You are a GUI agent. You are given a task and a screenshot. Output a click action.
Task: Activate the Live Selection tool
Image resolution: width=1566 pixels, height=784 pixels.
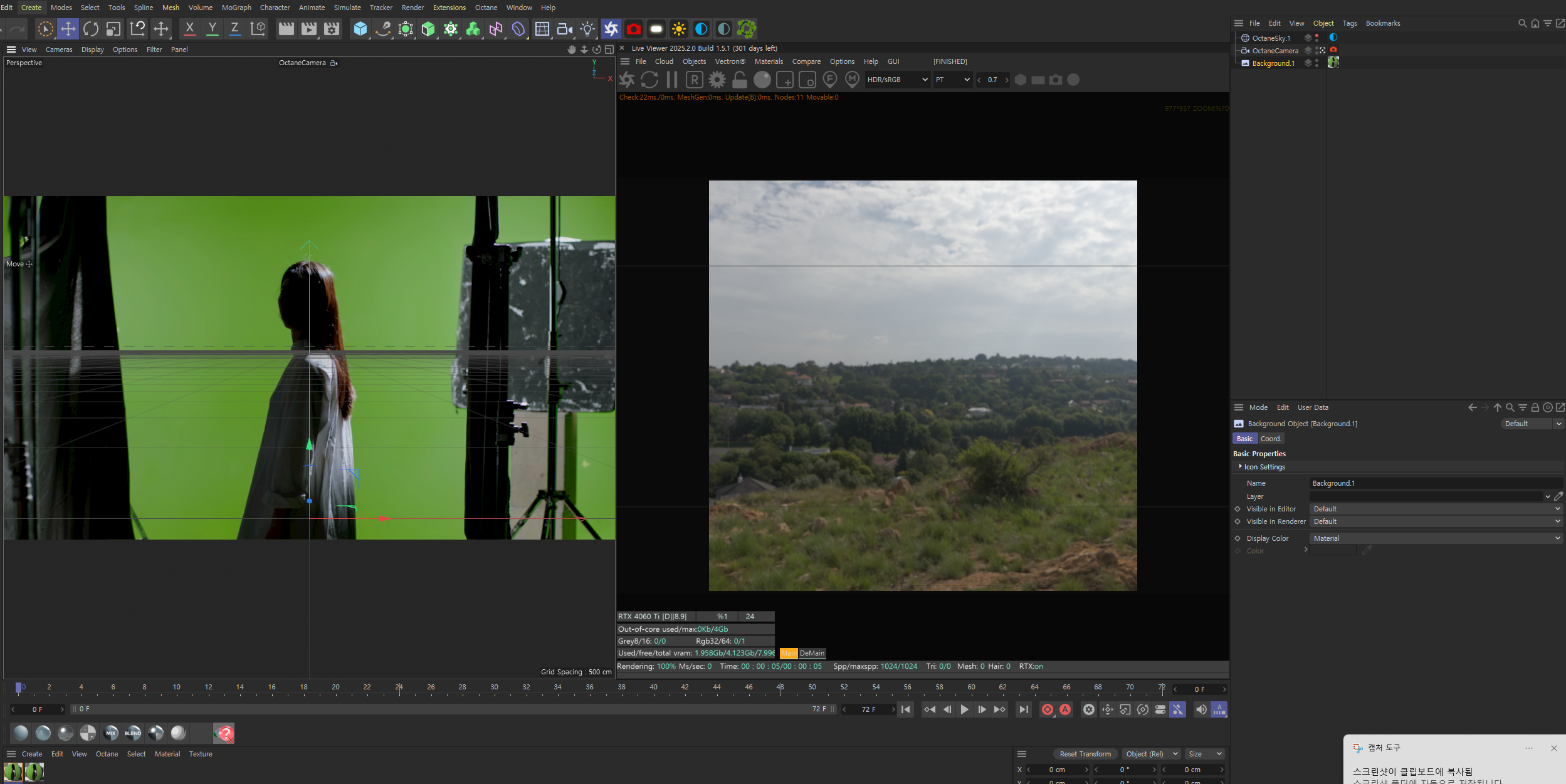(45, 29)
